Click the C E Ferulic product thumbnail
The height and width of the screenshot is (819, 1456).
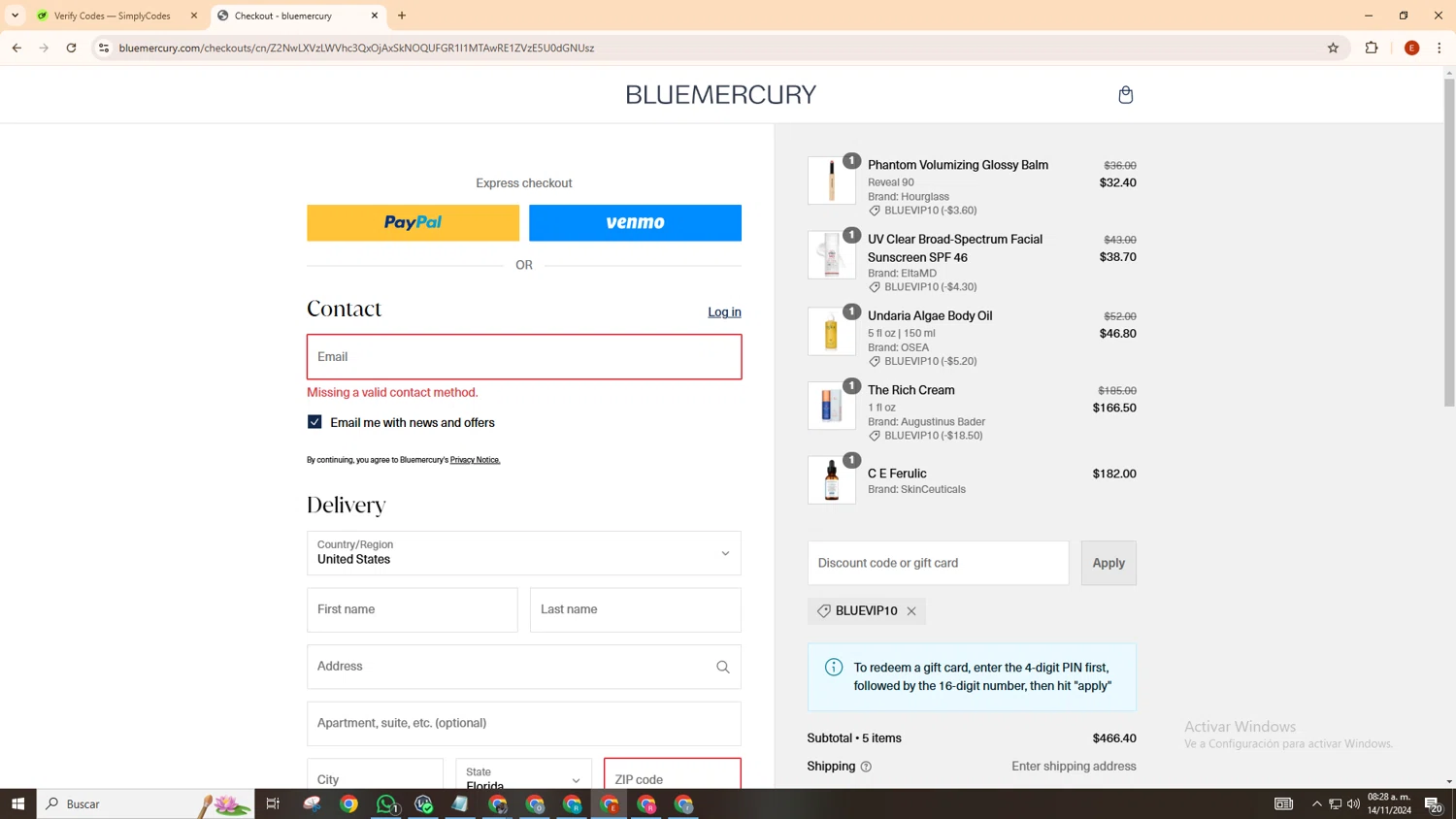click(x=832, y=480)
